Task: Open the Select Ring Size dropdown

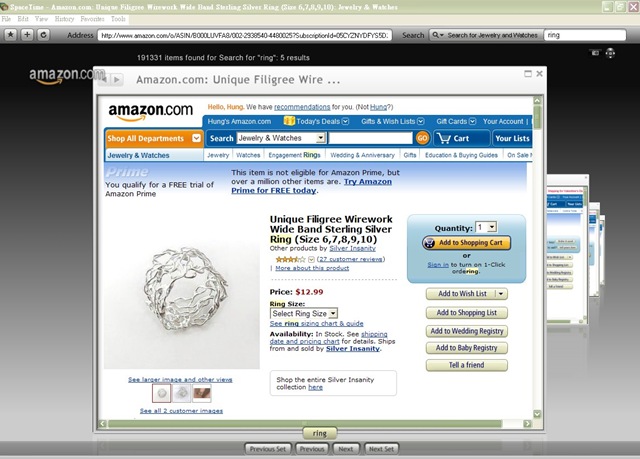Action: click(x=304, y=313)
